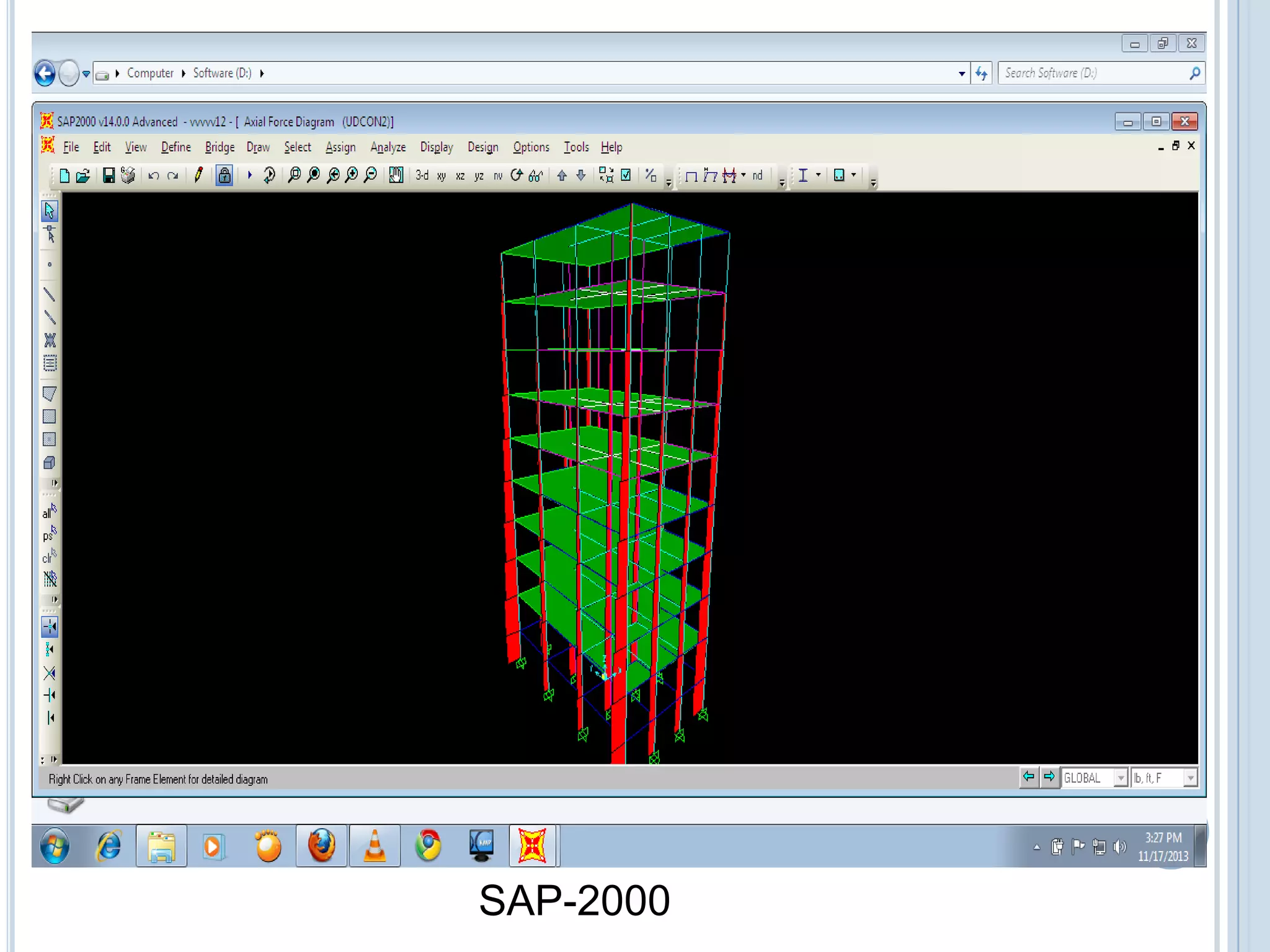Select the Pan hand tool
Viewport: 1270px width, 952px height.
(x=396, y=175)
